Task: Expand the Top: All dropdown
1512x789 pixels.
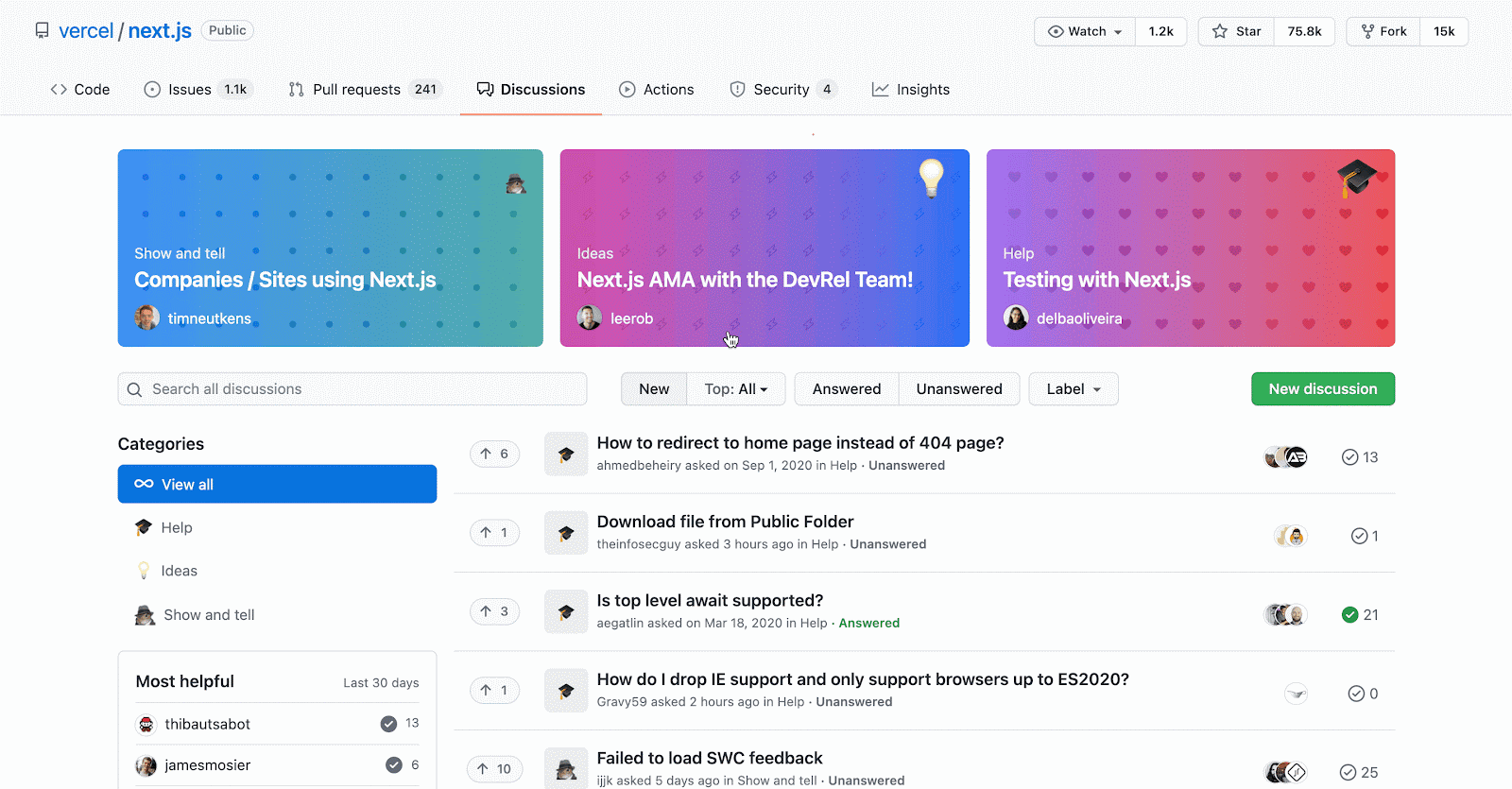Action: point(736,389)
